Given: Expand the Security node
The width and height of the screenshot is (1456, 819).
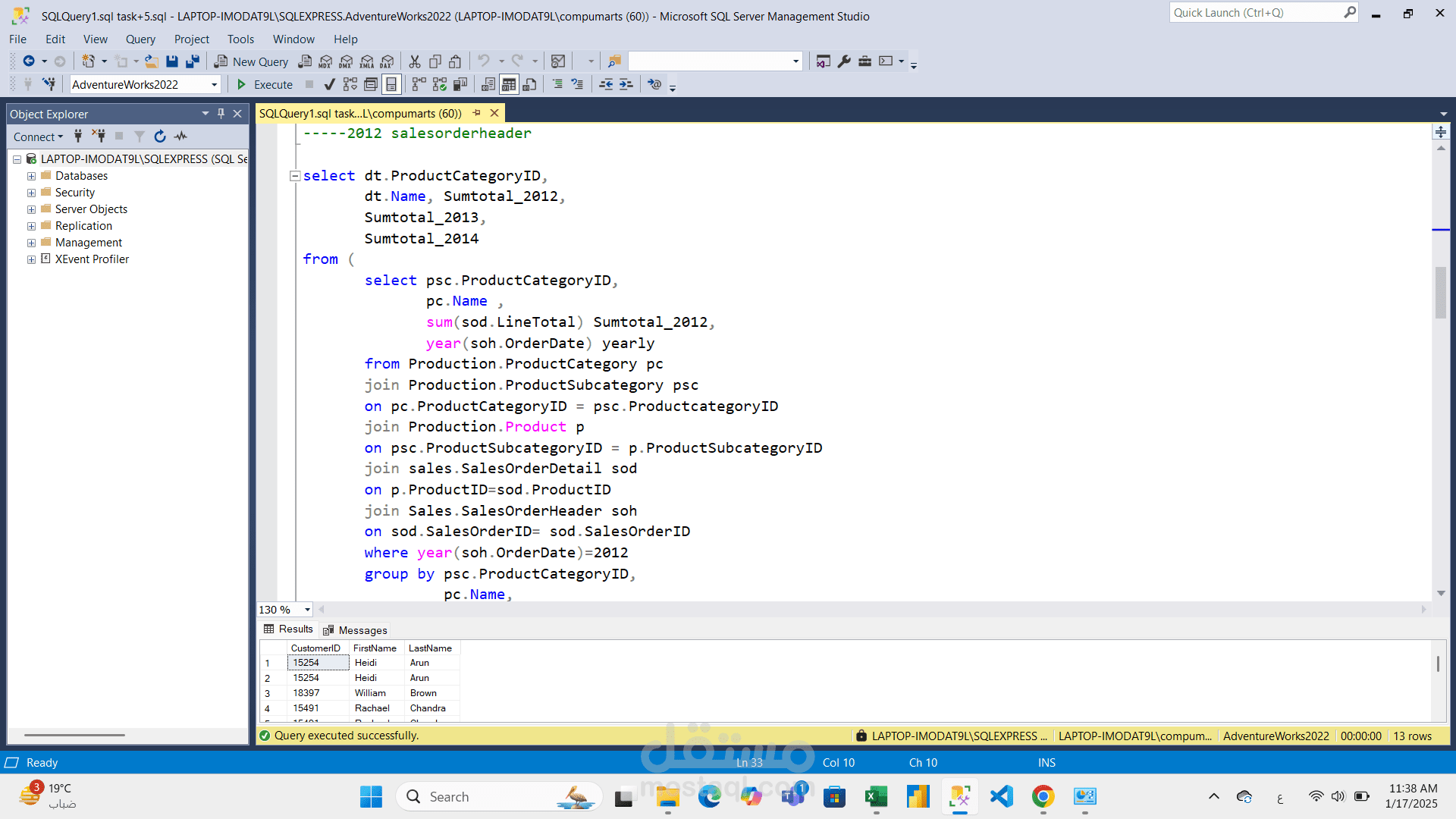Looking at the screenshot, I should 31,193.
